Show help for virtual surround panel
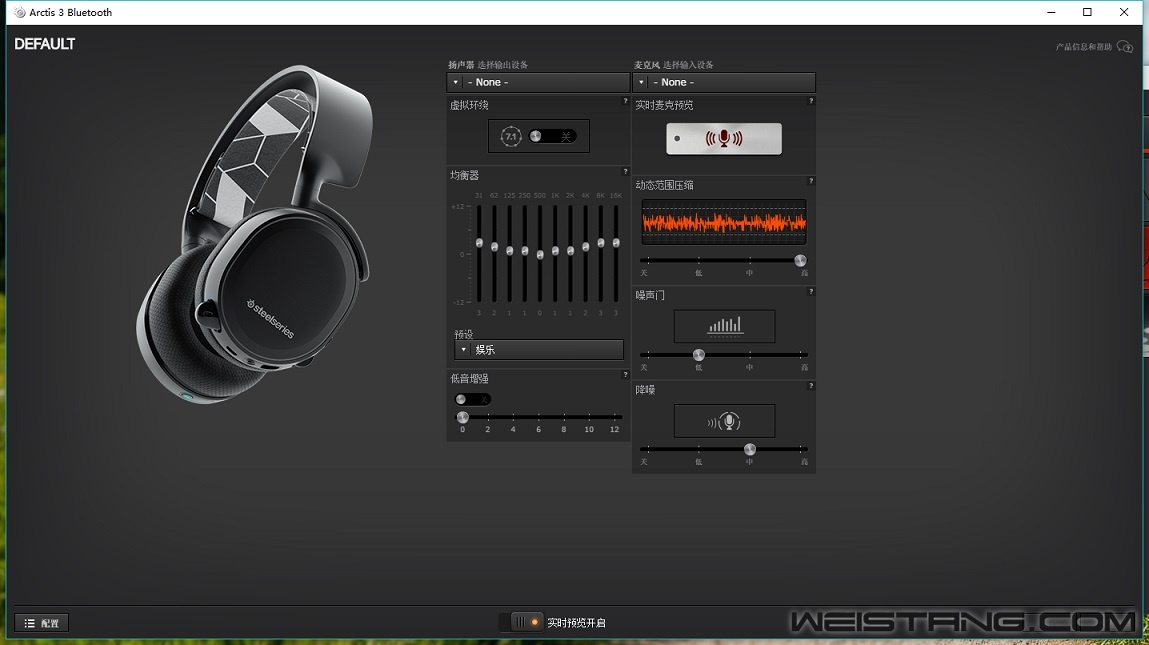Viewport: 1149px width, 645px height. (x=625, y=101)
